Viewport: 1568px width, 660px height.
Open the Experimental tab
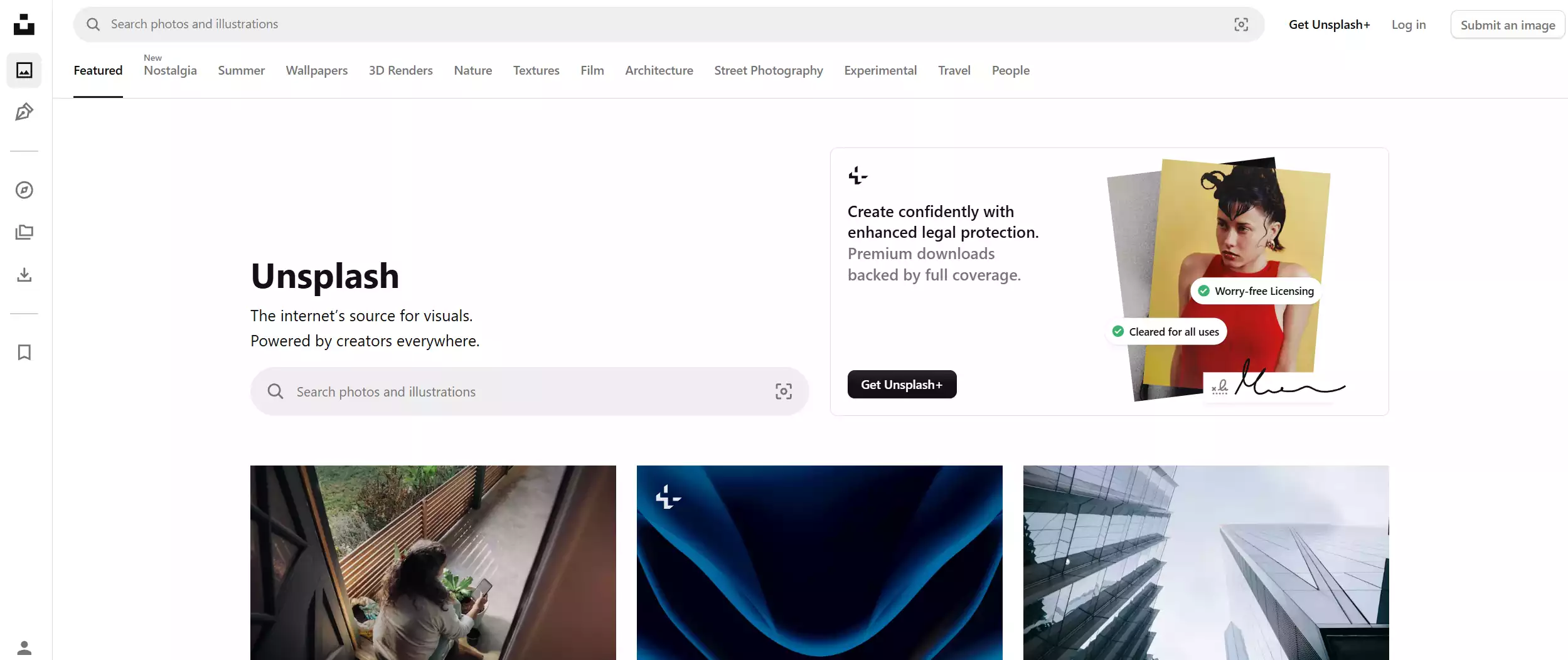[x=880, y=70]
